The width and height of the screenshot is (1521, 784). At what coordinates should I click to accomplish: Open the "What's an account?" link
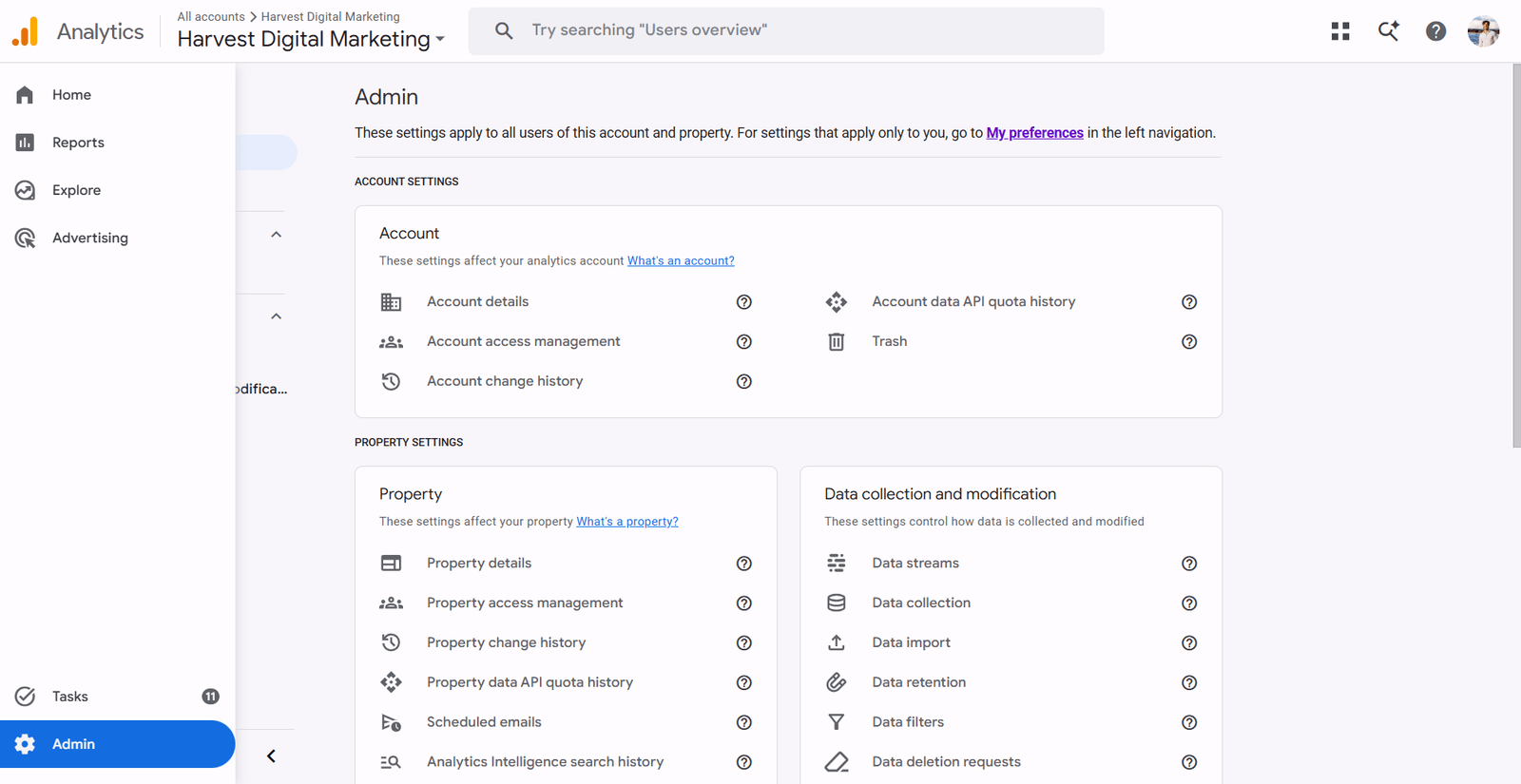click(x=681, y=260)
